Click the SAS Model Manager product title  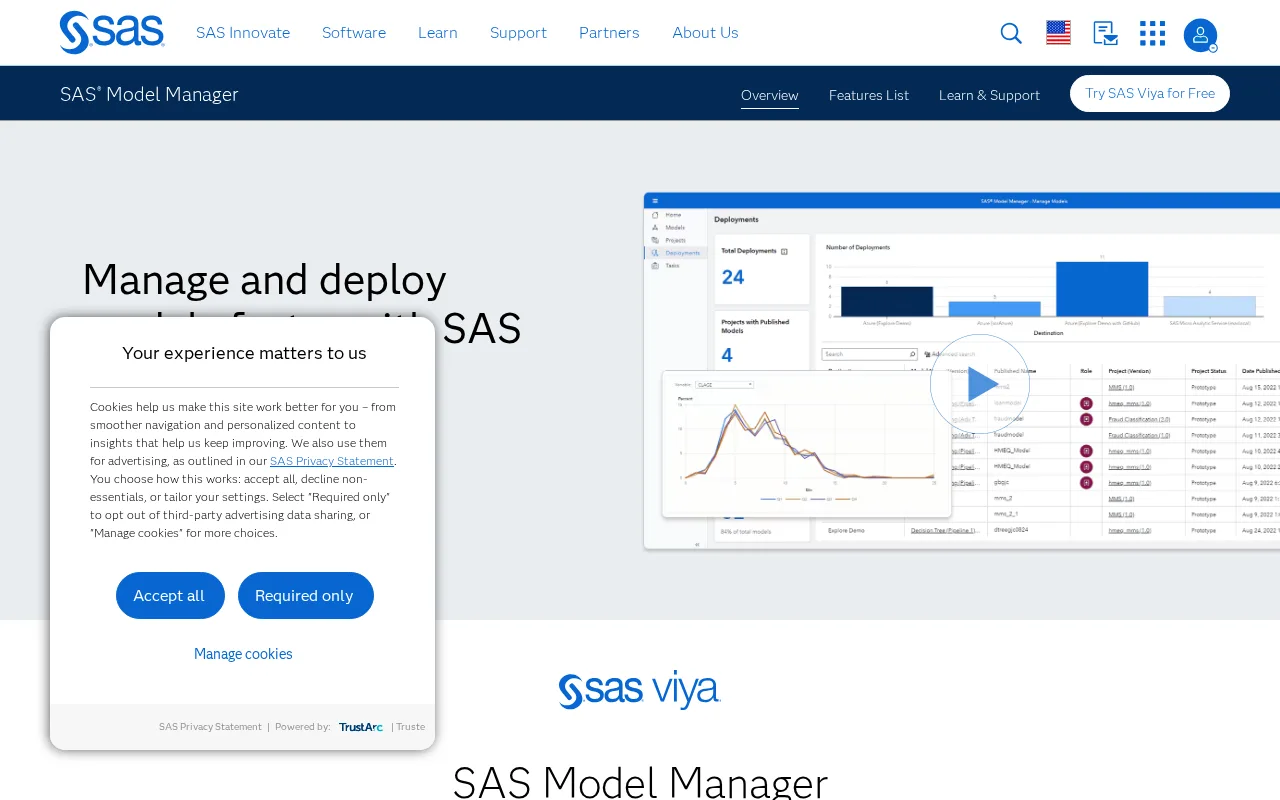[x=149, y=94]
